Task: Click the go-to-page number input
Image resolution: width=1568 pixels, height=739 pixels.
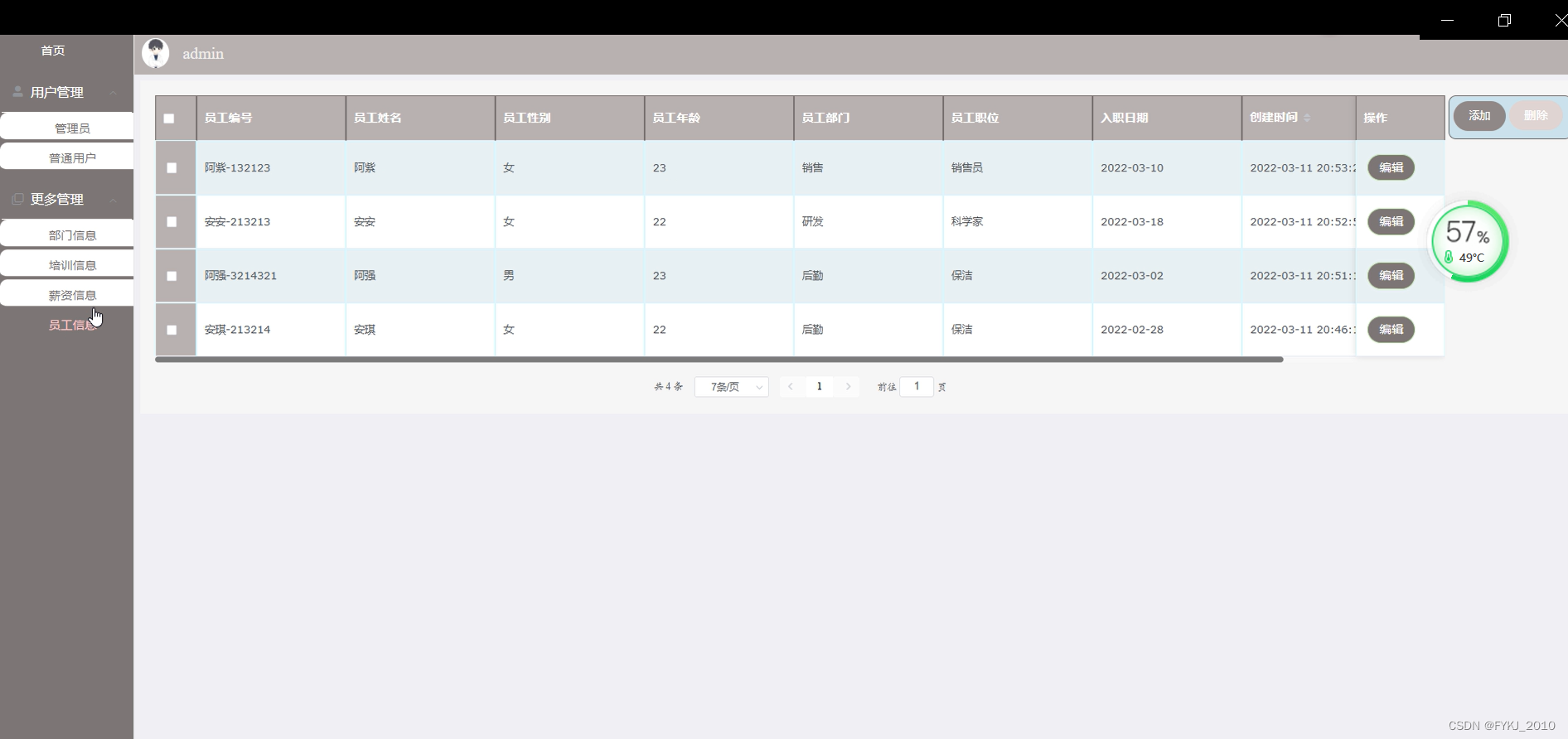Action: (x=917, y=387)
